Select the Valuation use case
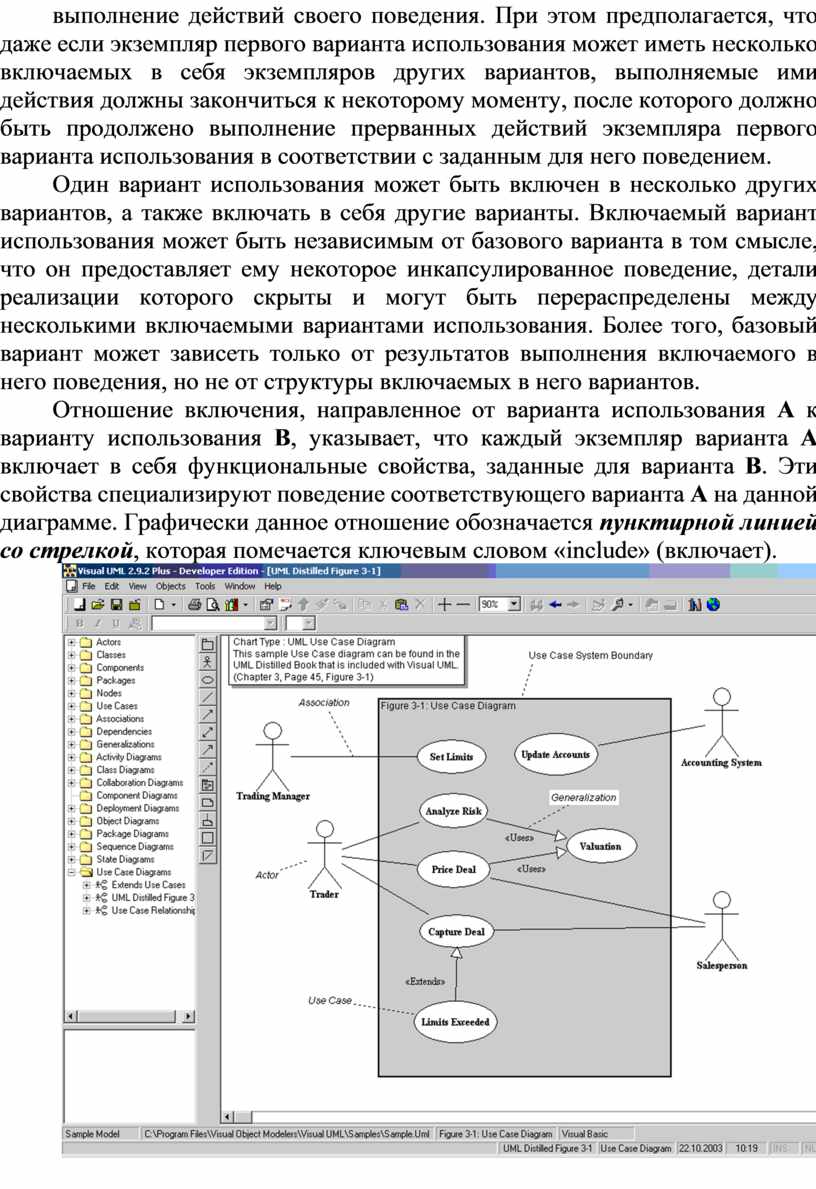 601,846
